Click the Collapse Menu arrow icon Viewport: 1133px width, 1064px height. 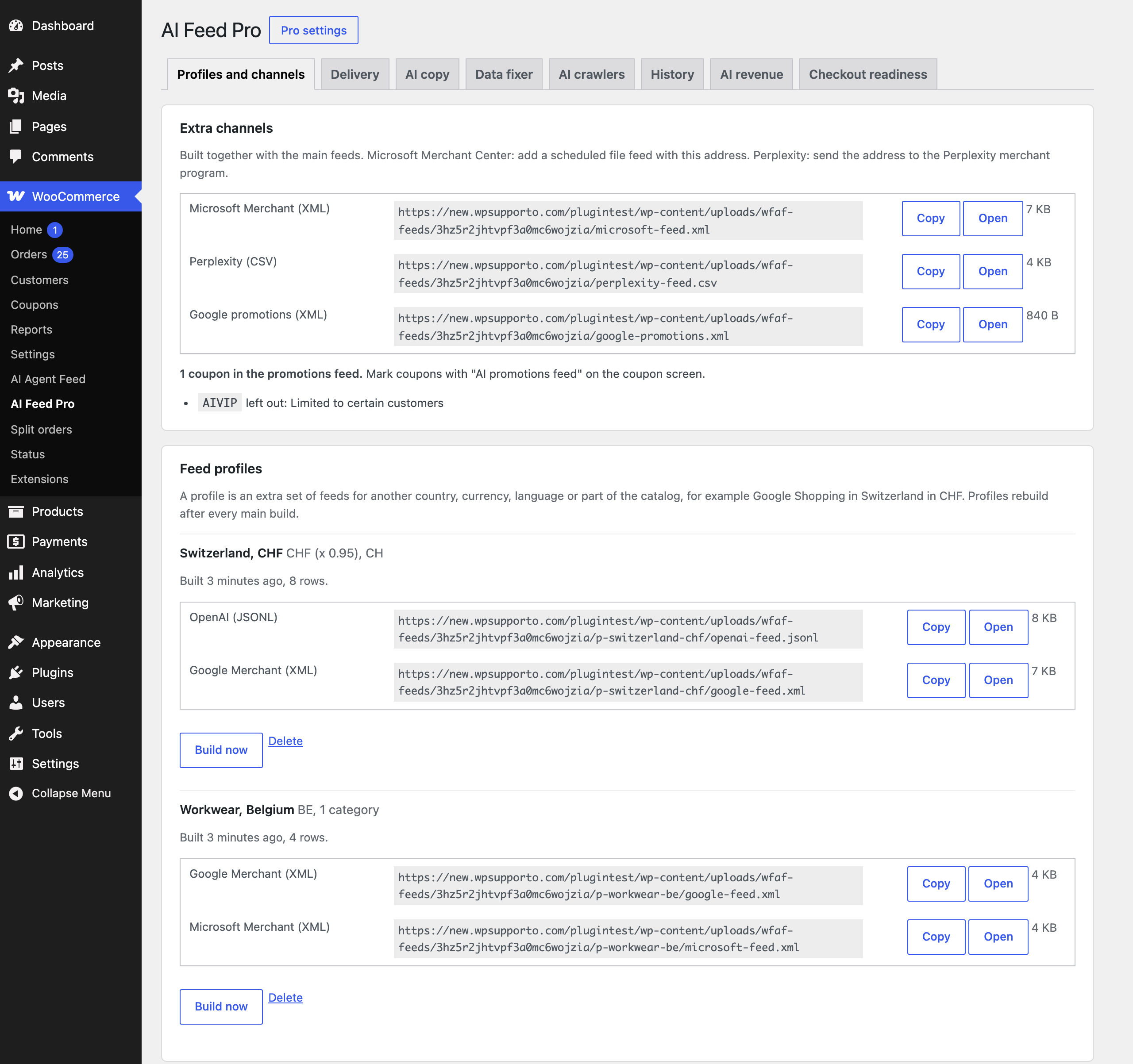click(16, 793)
